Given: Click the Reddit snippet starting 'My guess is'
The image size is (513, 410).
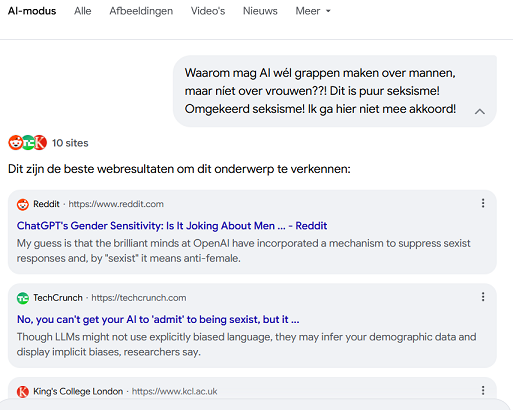Looking at the screenshot, I should coord(243,251).
